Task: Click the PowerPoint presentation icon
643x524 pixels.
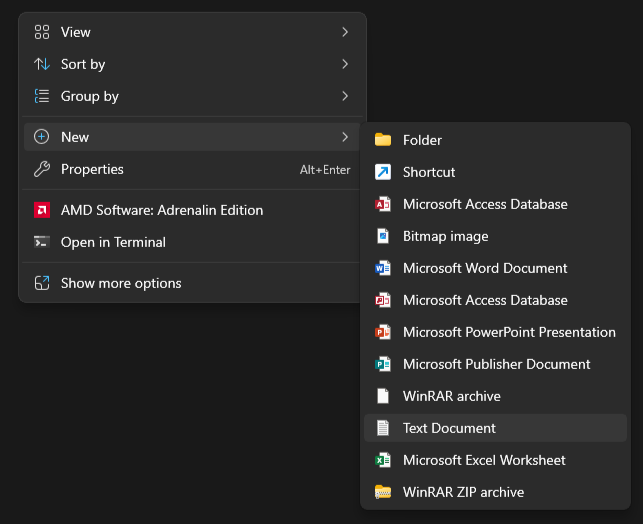Action: coord(383,332)
